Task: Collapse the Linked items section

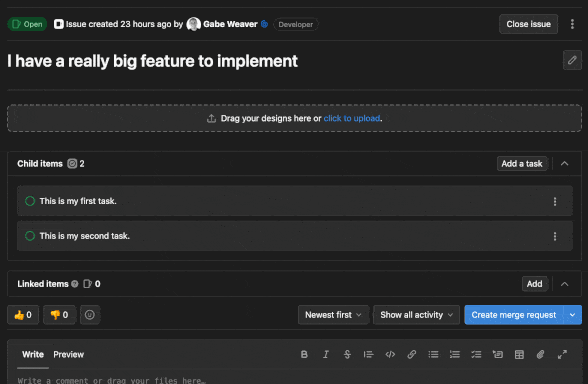Action: [564, 284]
